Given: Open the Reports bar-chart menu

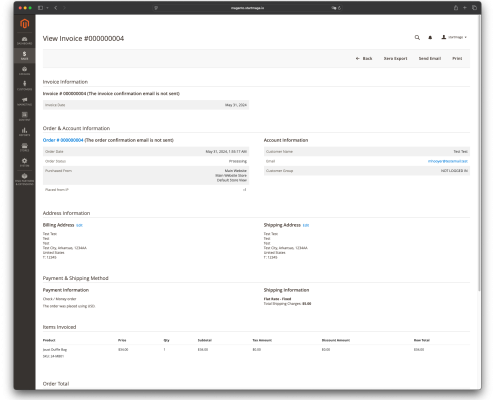Looking at the screenshot, I should click(x=24, y=132).
